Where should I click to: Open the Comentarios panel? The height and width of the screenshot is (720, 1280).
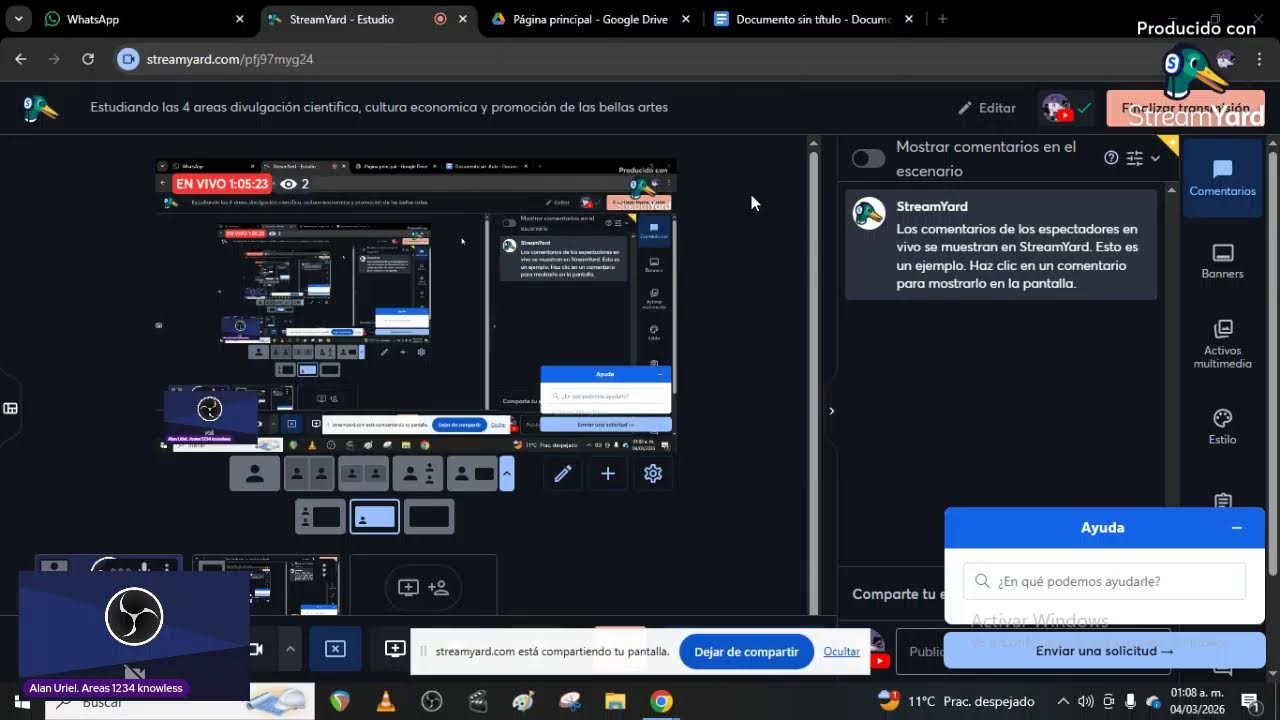1222,178
